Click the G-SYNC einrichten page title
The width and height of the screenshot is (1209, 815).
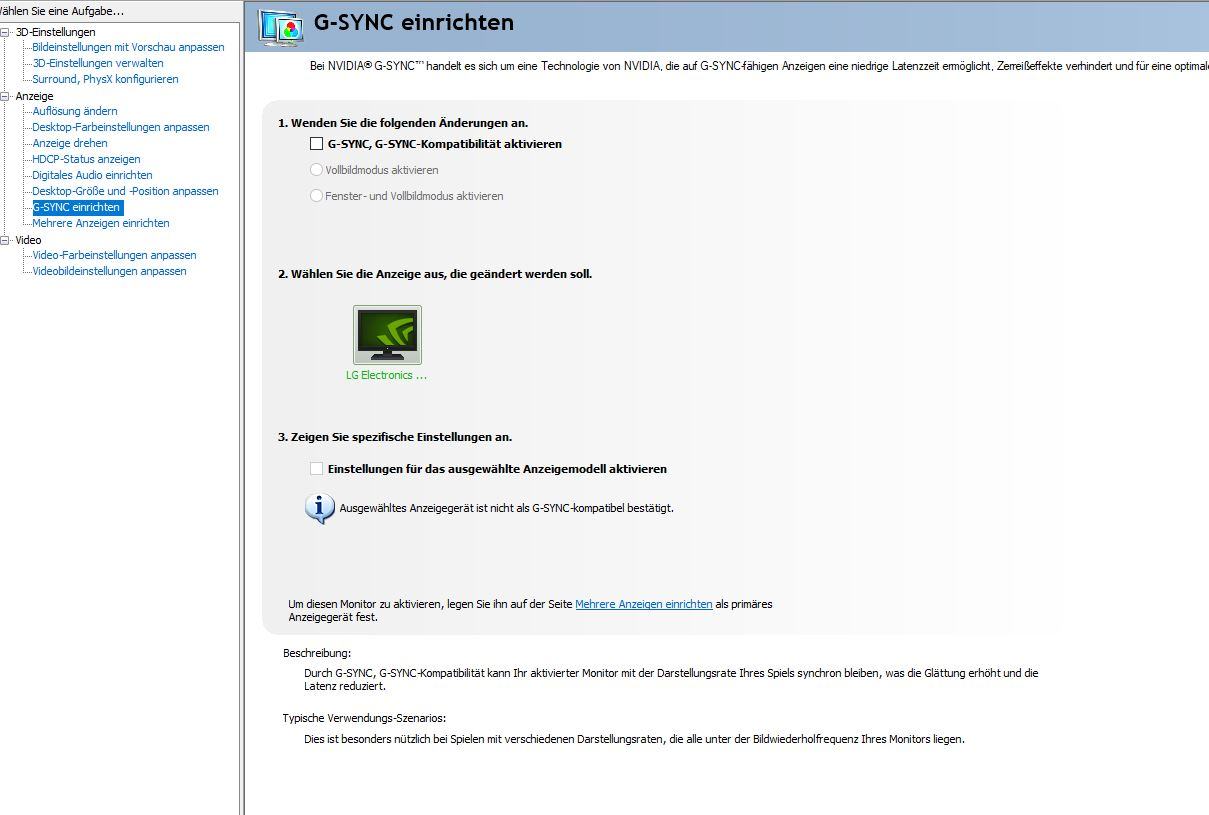pos(414,22)
